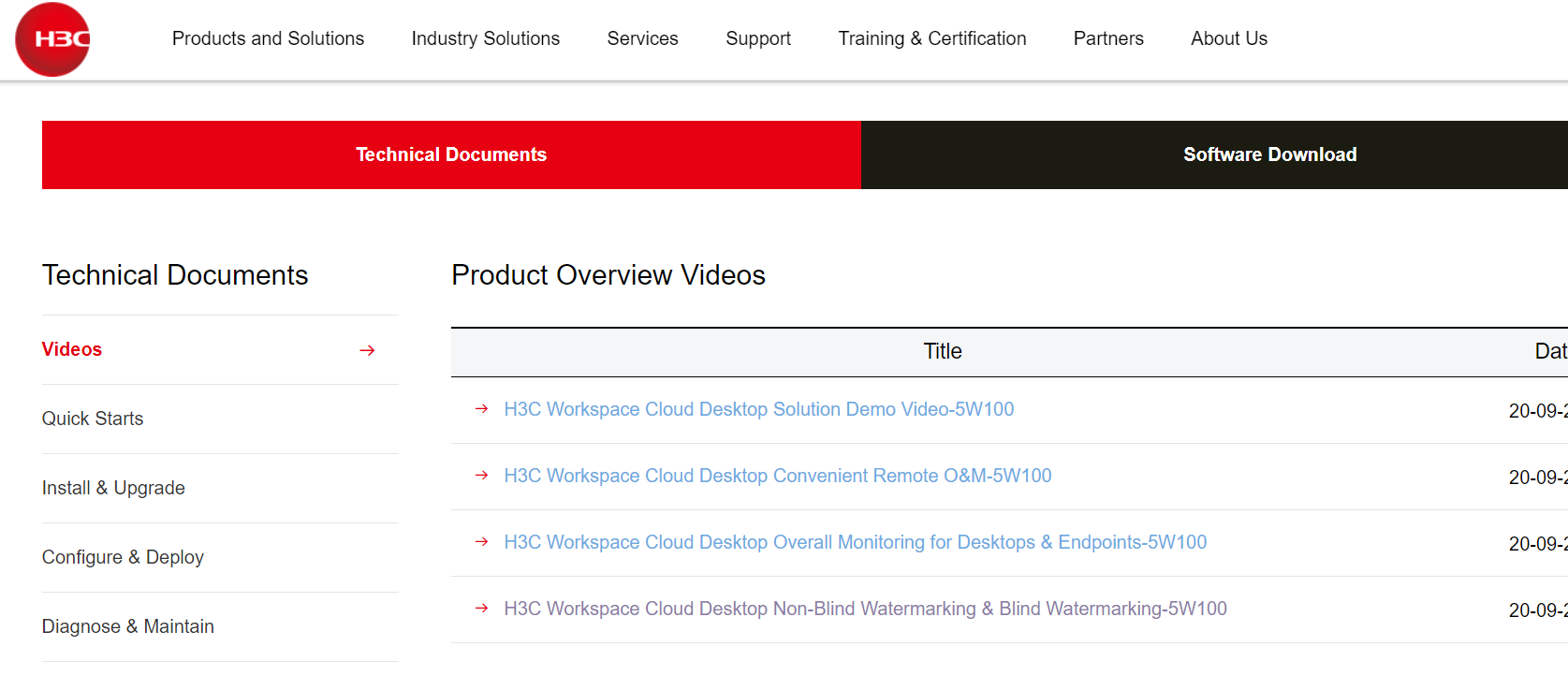
Task: Go to the Partners menu
Action: point(1108,38)
